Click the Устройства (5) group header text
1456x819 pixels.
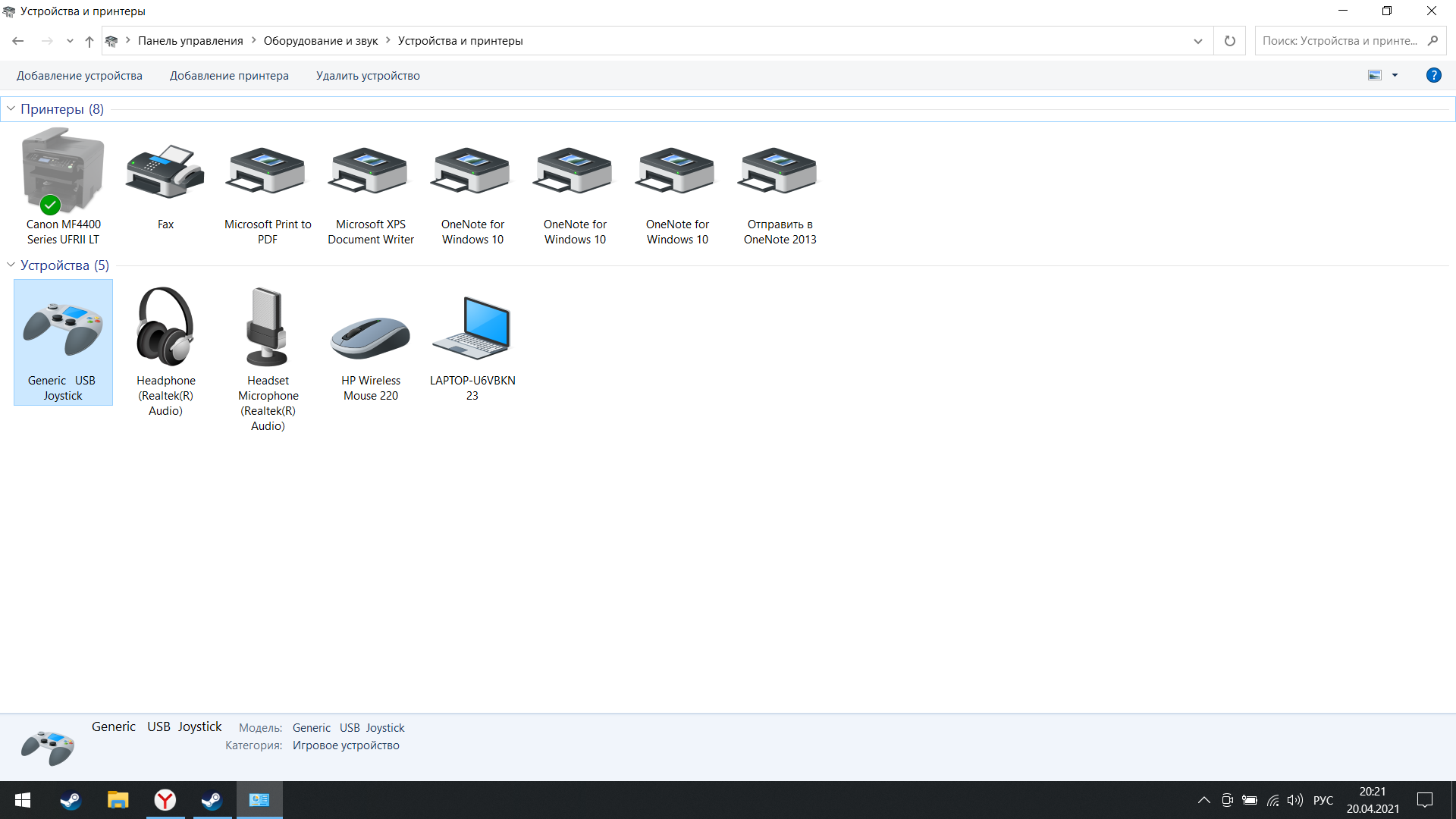64,265
